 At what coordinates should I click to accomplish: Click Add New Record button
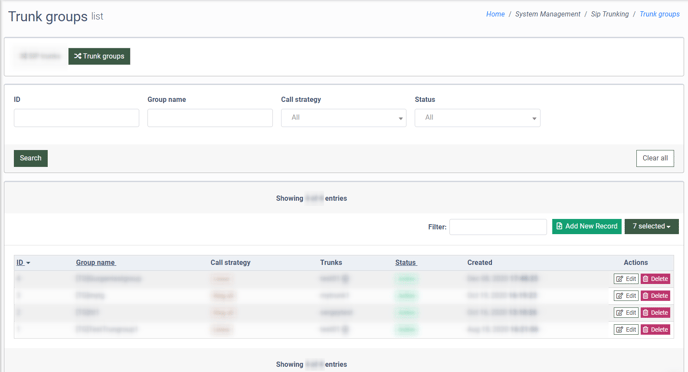[x=587, y=226]
